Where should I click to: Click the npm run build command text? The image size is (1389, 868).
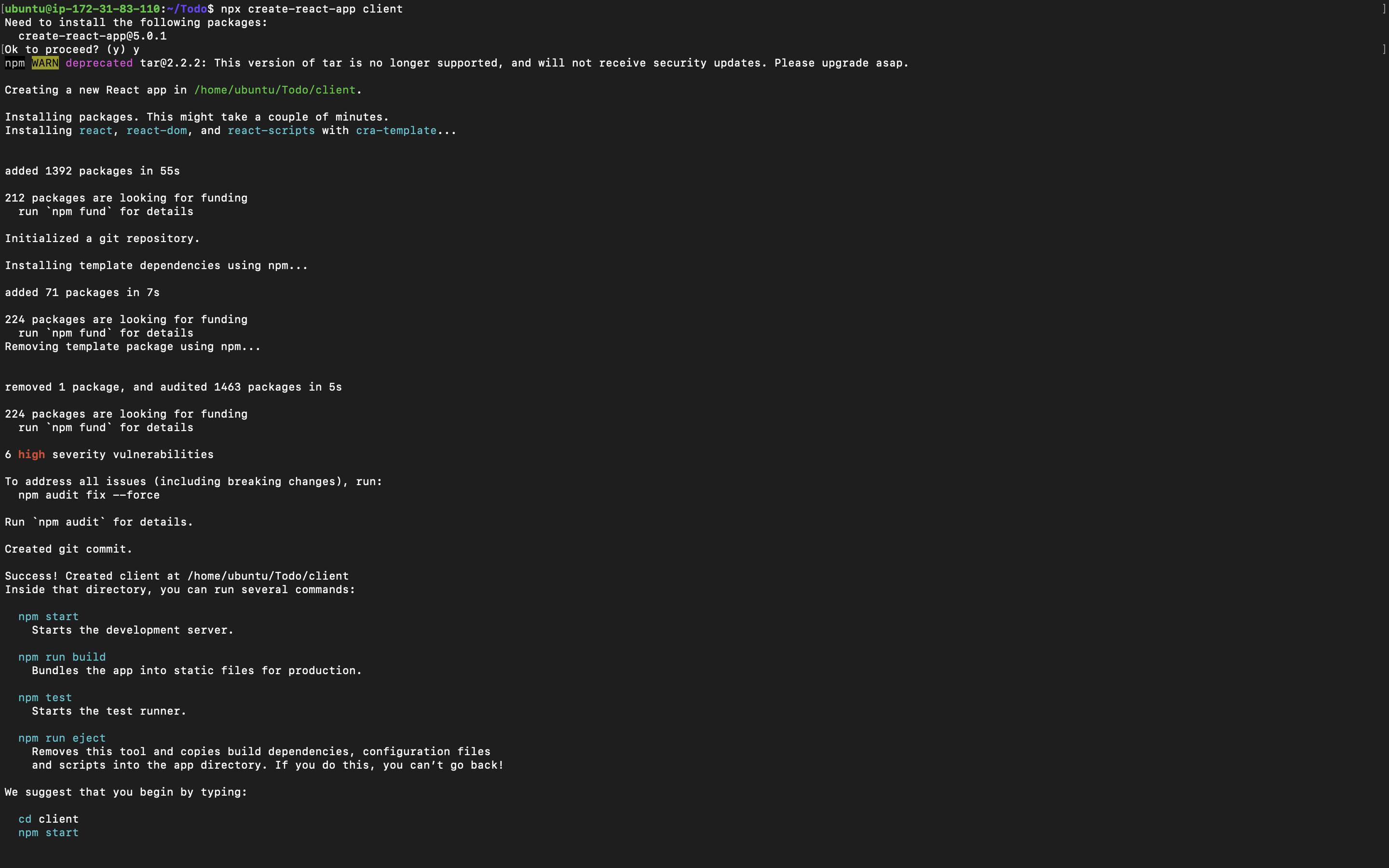pos(61,656)
